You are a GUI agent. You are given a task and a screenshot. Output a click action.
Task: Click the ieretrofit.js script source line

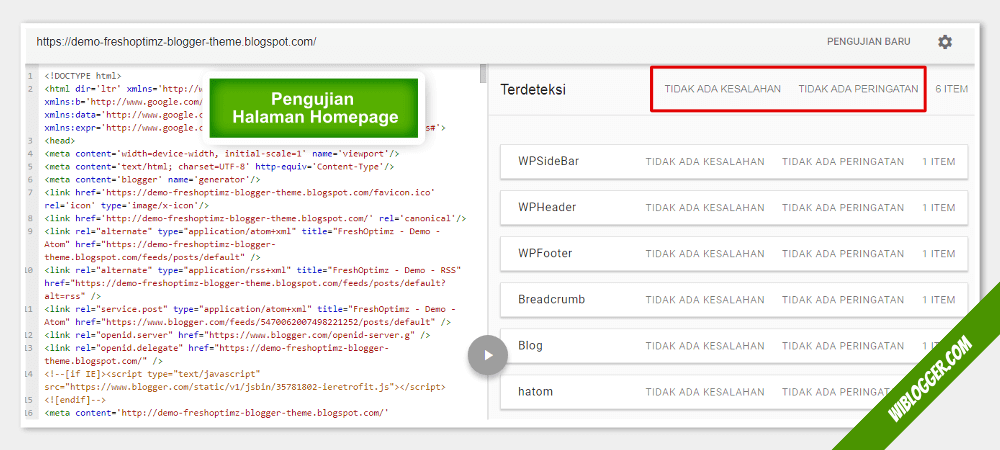[245, 387]
